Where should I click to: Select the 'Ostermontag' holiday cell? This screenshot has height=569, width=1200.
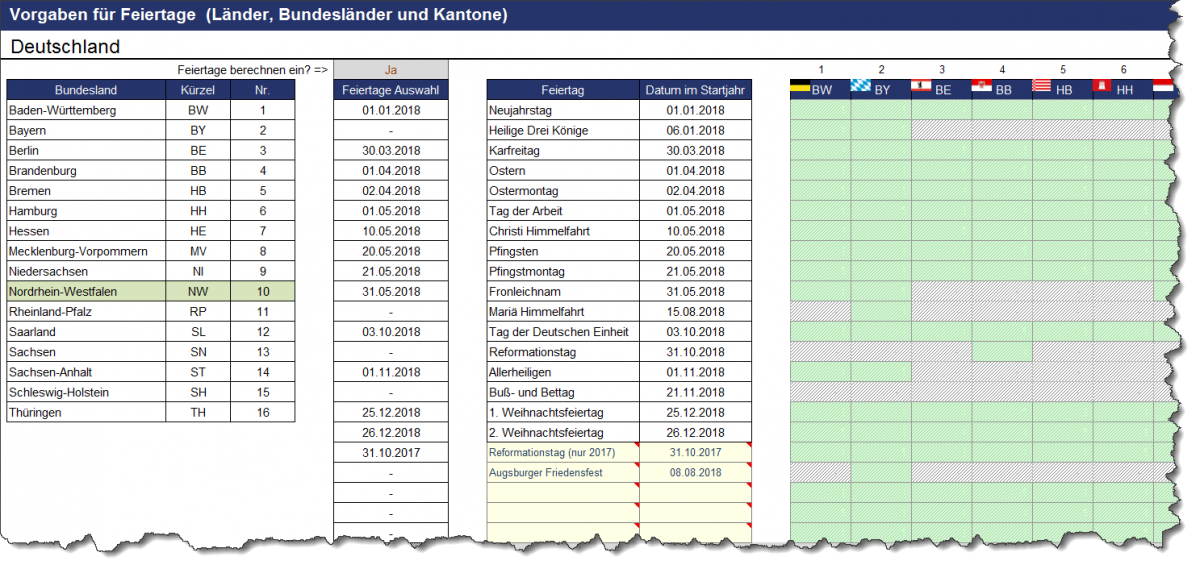(563, 191)
